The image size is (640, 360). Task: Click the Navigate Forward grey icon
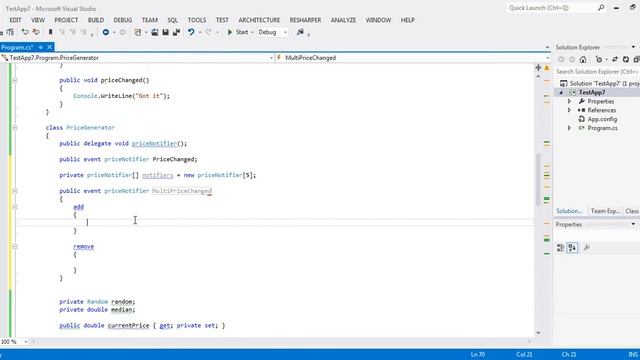pyautogui.click(x=122, y=32)
